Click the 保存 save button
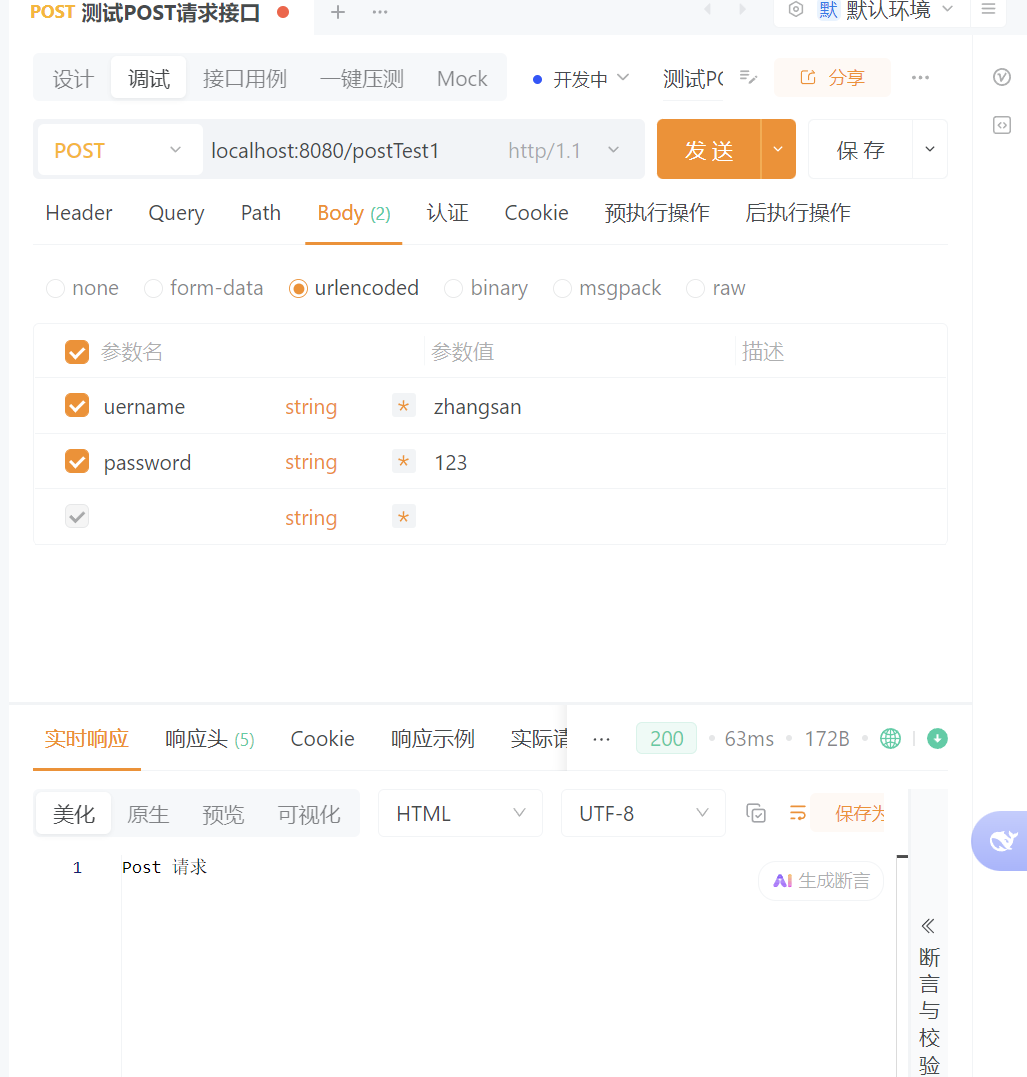Screen dimensions: 1027x1077 point(861,149)
